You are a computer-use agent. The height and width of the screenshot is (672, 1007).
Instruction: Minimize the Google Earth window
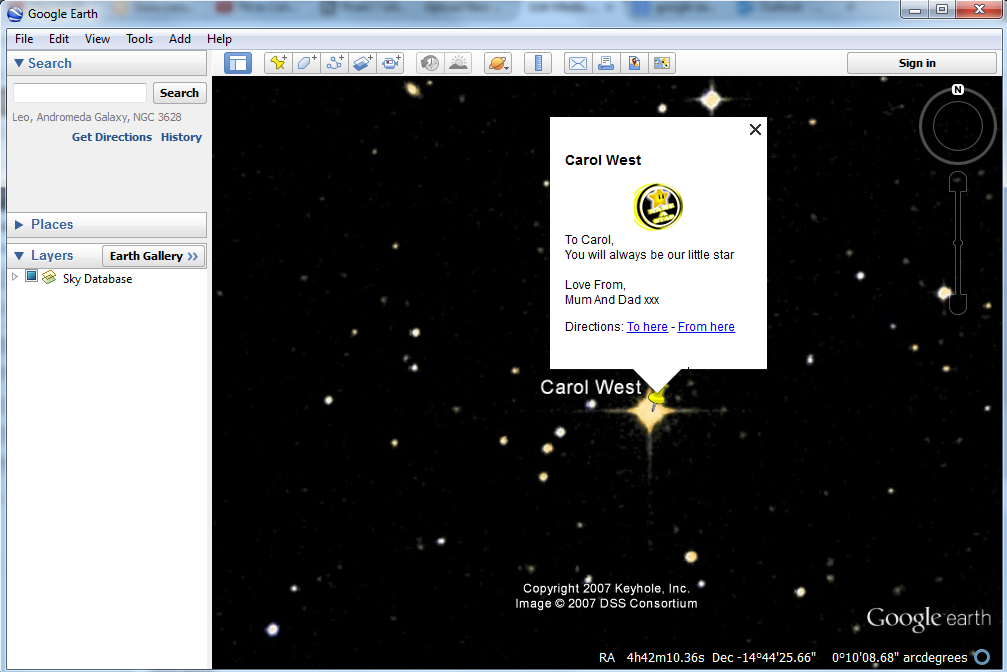tap(915, 10)
